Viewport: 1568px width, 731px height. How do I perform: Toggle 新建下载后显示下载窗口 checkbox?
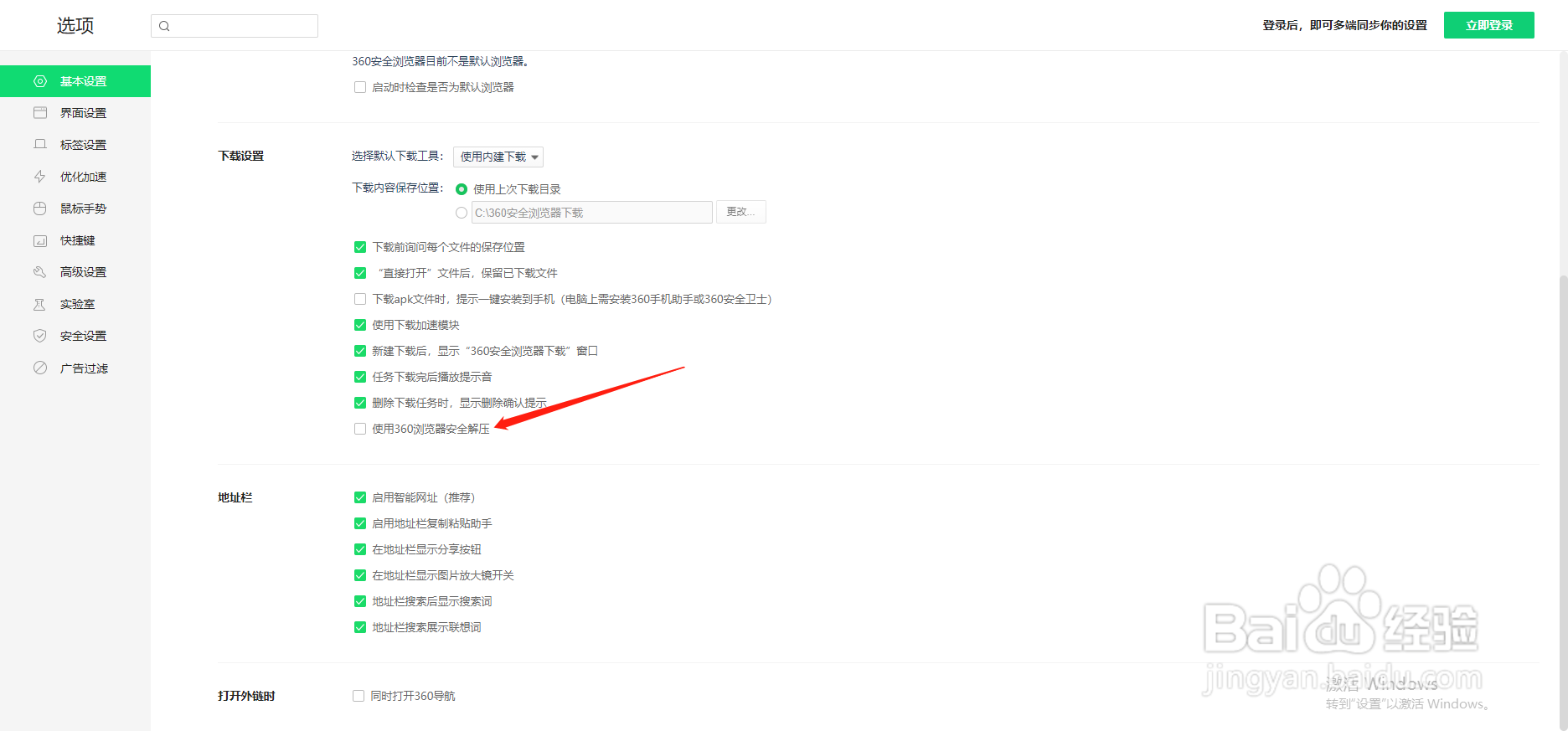tap(360, 351)
